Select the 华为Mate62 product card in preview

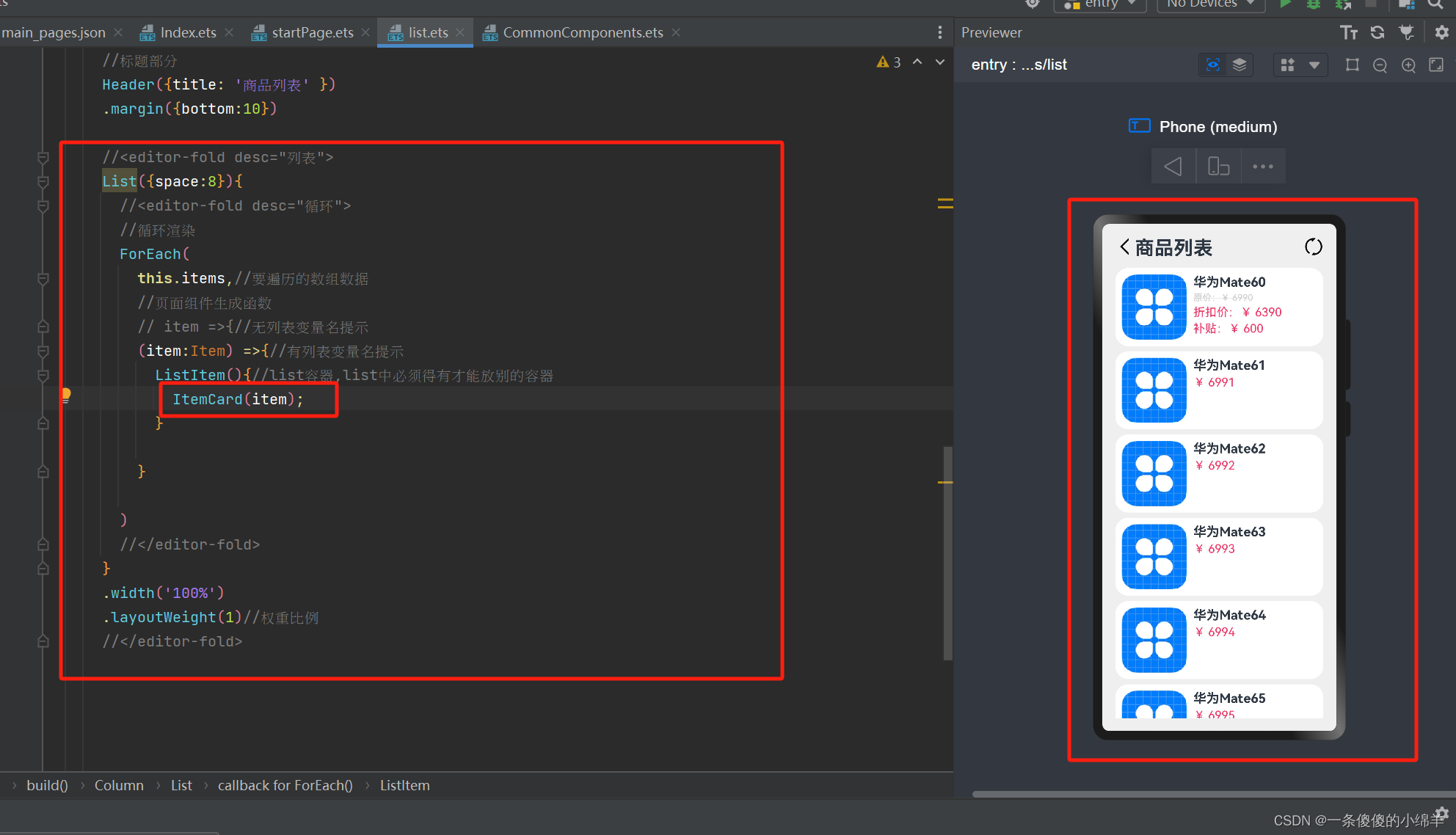1219,473
